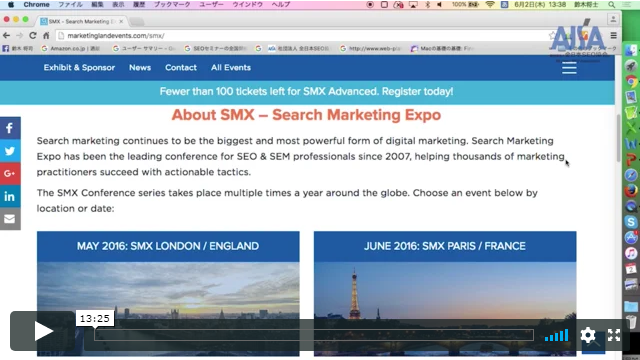The height and width of the screenshot is (360, 640).
Task: Open the ヘルプ menu
Action: tap(281, 4)
